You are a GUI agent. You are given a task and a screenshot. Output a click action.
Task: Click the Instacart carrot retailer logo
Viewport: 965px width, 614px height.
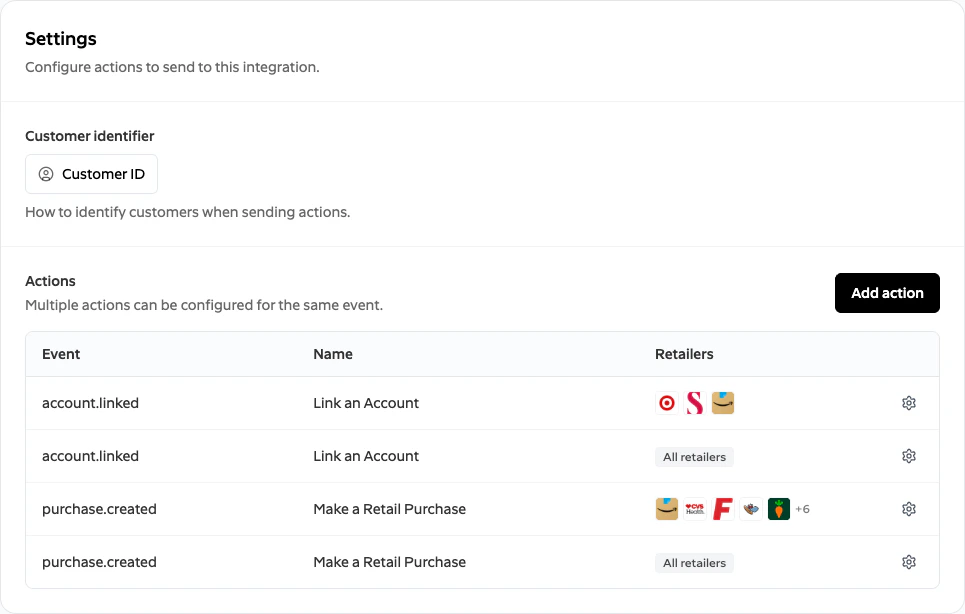click(779, 509)
